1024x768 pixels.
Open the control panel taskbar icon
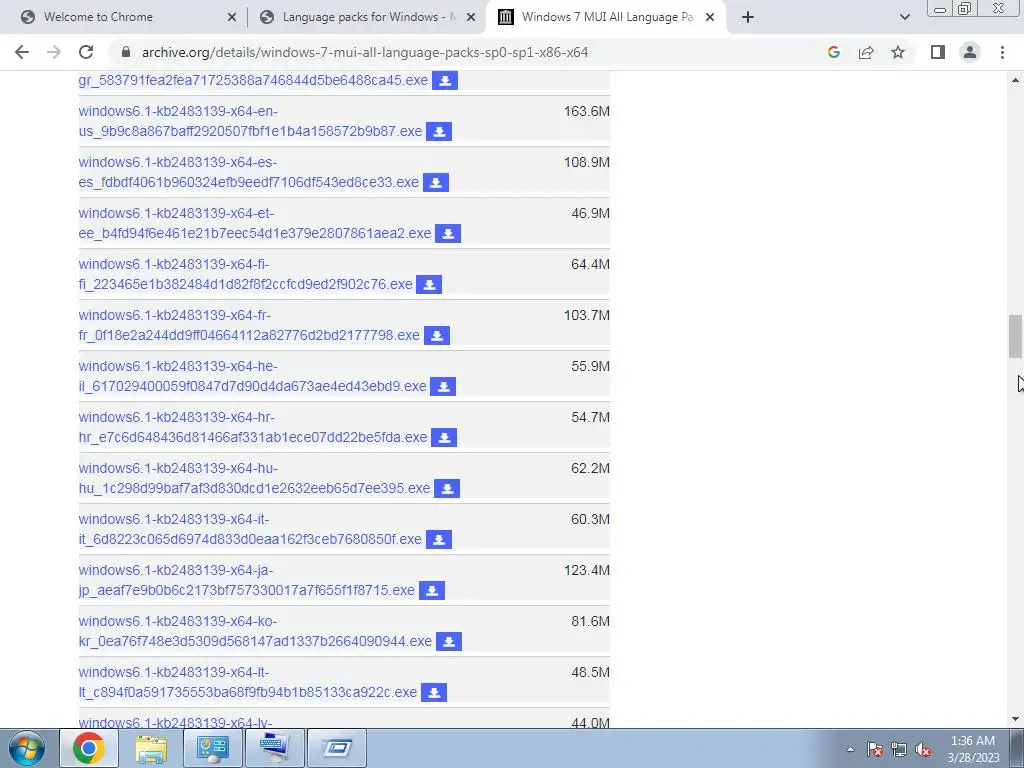point(213,748)
